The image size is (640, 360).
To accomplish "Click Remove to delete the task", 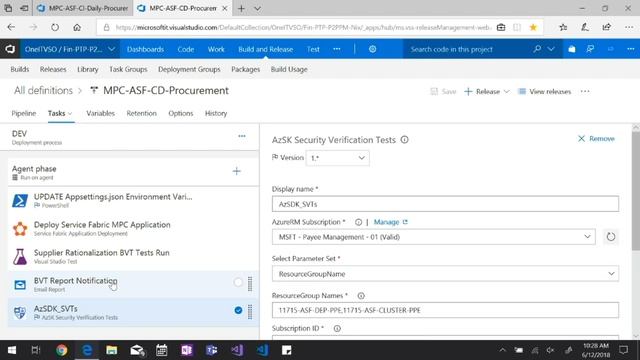I will [x=596, y=139].
